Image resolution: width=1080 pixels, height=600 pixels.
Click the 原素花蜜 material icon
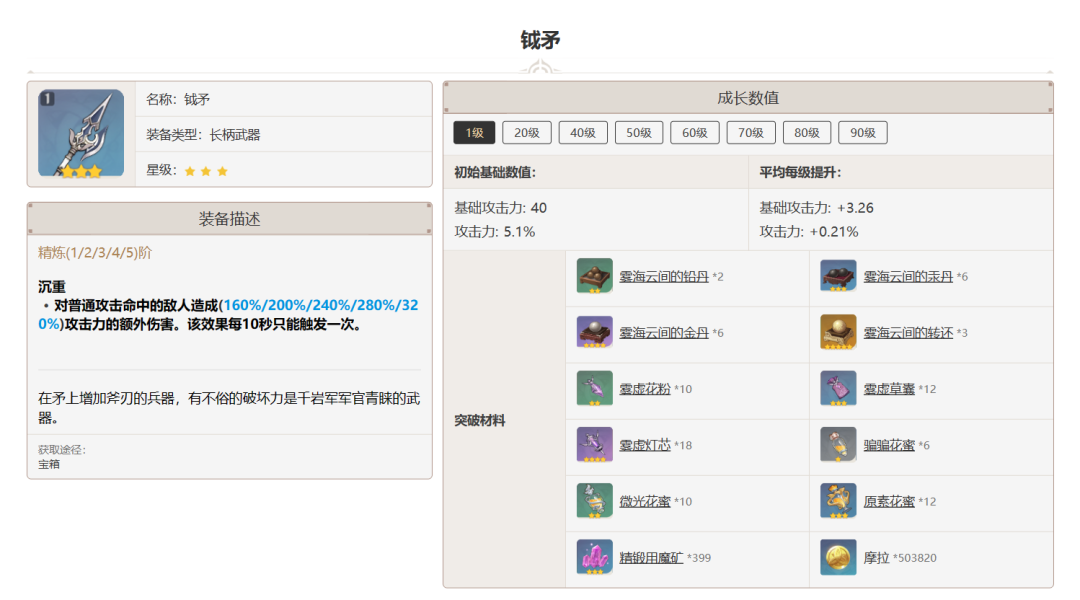(x=838, y=501)
